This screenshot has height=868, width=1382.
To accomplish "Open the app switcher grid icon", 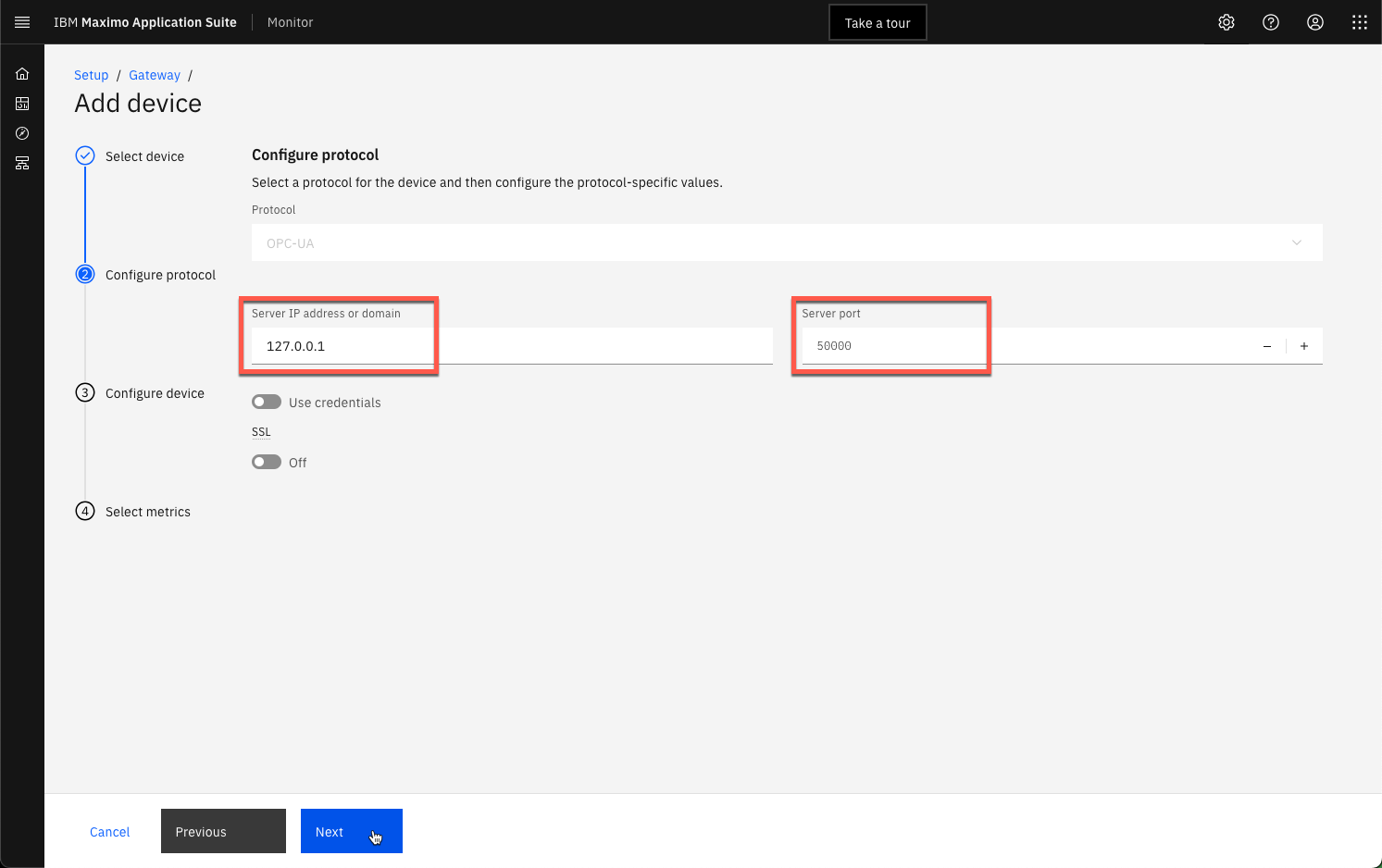I will 1360,22.
